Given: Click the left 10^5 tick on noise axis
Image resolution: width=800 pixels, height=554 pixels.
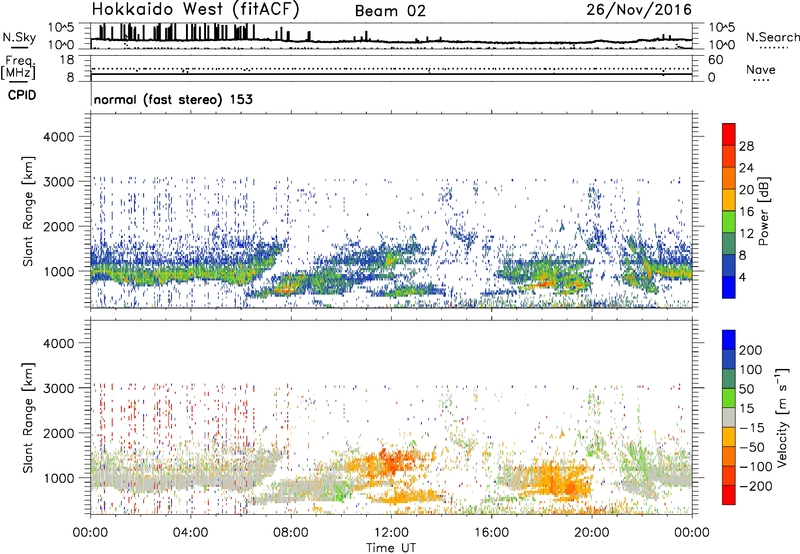Looking at the screenshot, I should (61, 27).
